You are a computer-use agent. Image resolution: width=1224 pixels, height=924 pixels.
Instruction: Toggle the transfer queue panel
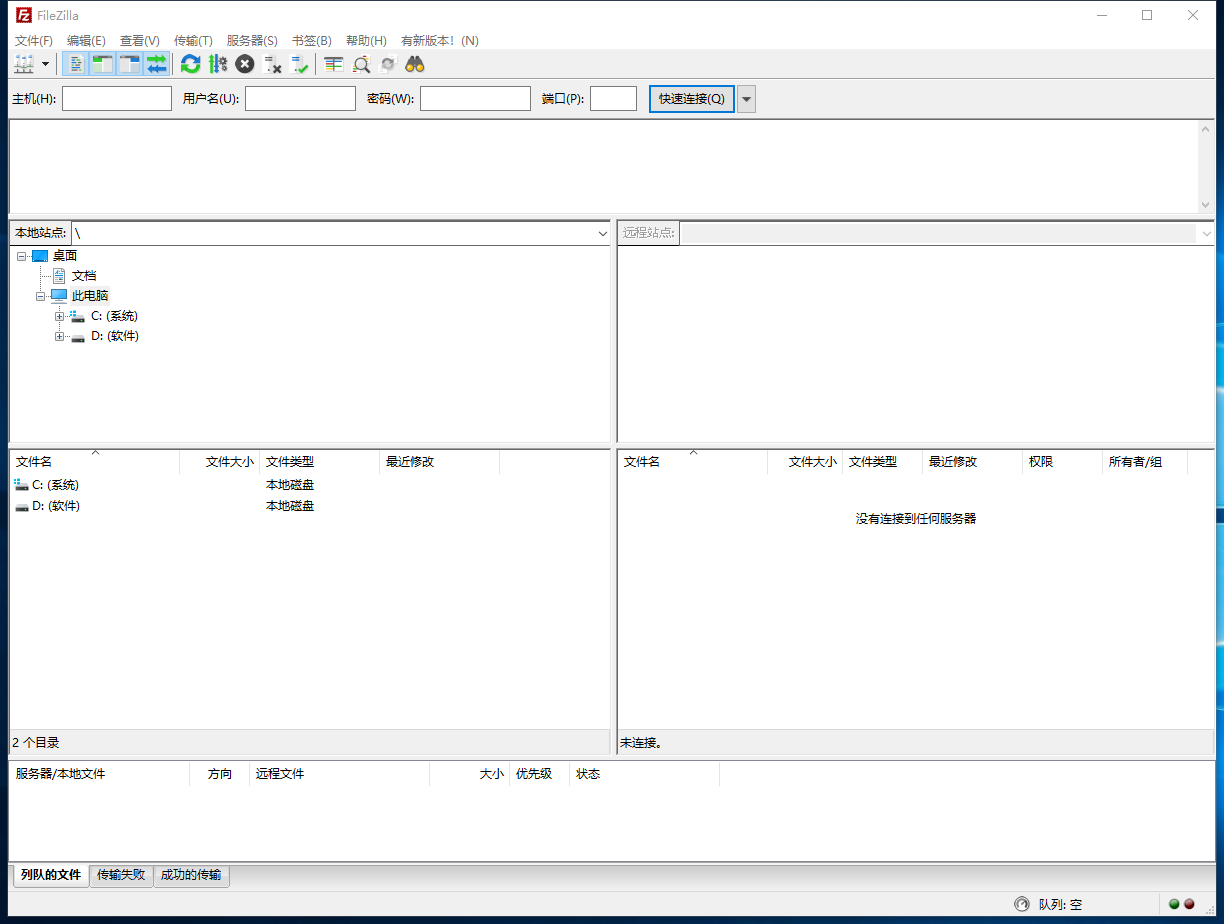pyautogui.click(x=157, y=63)
